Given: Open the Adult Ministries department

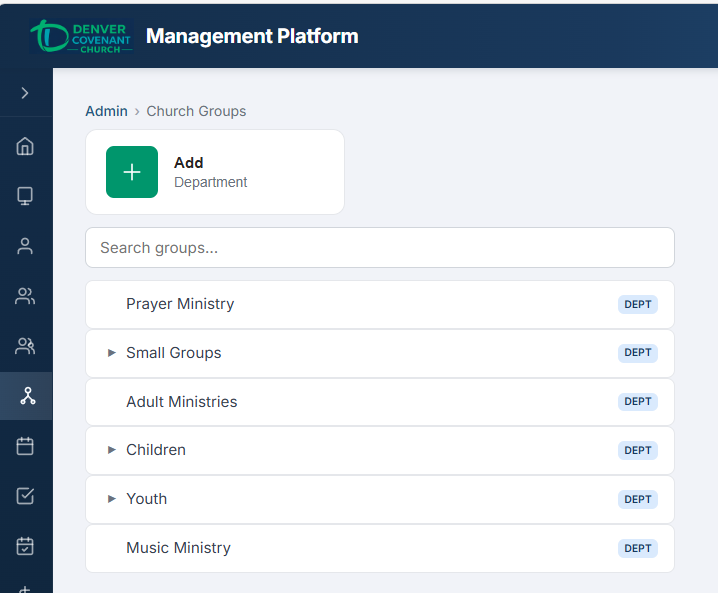Looking at the screenshot, I should [x=182, y=402].
